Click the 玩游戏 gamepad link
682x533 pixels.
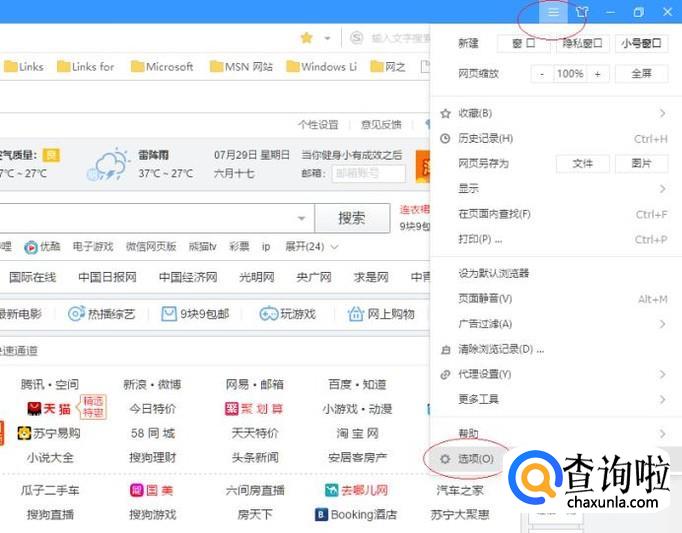pyautogui.click(x=288, y=314)
